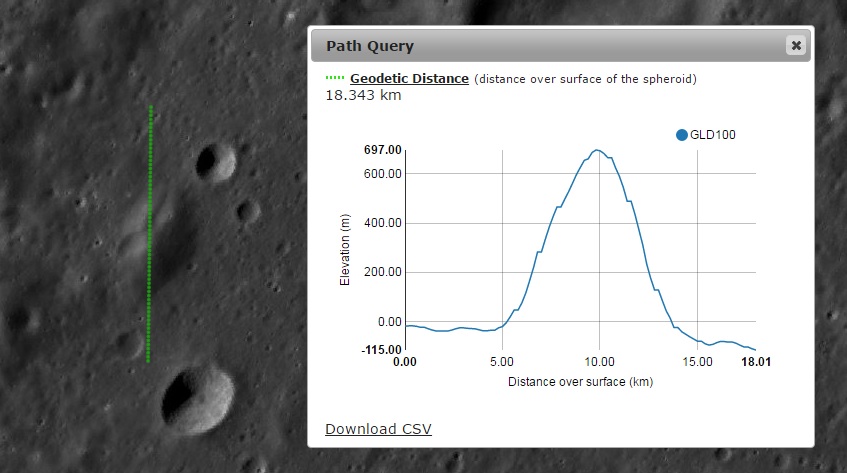Click the top endpoint of green path

(x=151, y=107)
